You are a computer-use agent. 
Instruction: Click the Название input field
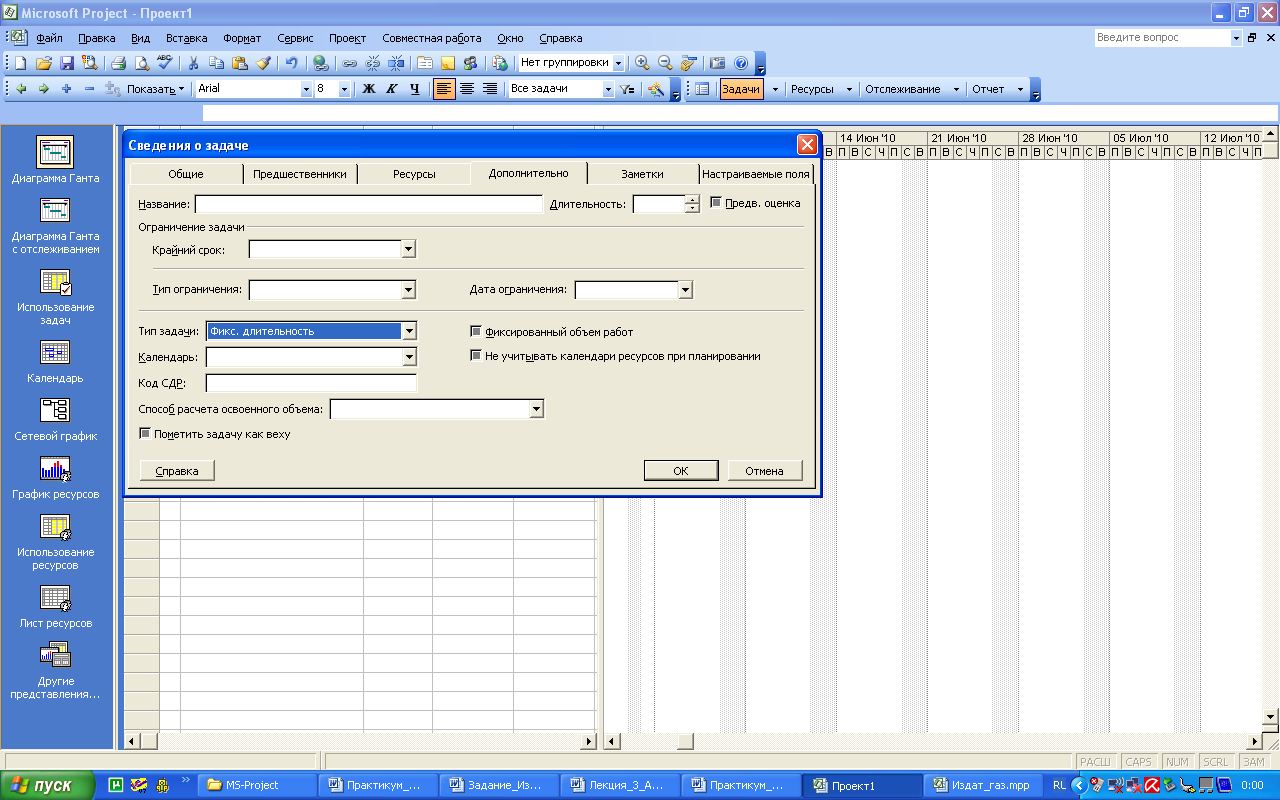pos(368,204)
